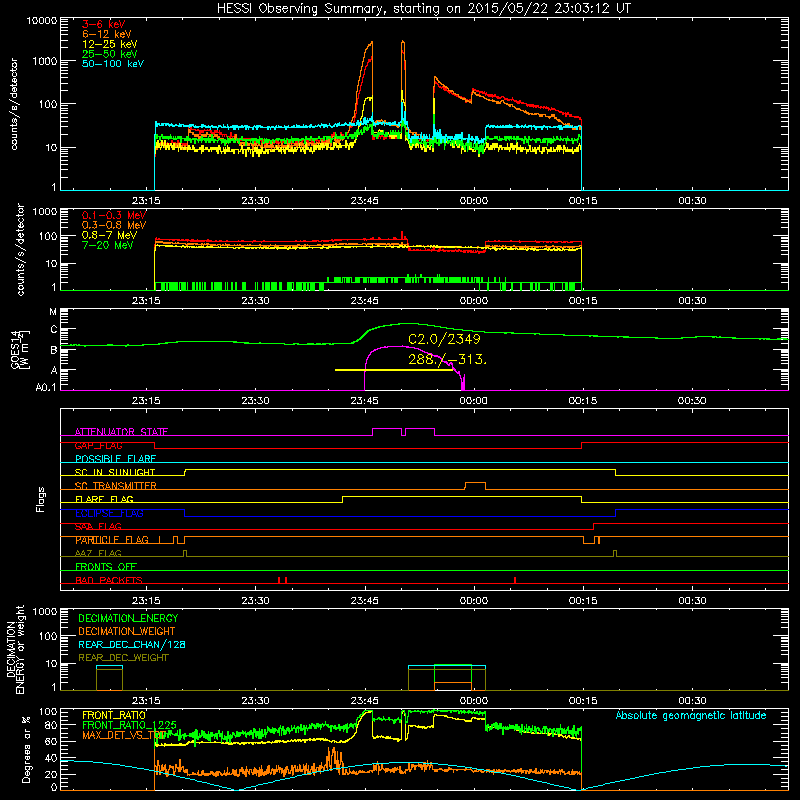Click the ECLIPSE_FLAG label
The image size is (800, 800).
pos(109,513)
